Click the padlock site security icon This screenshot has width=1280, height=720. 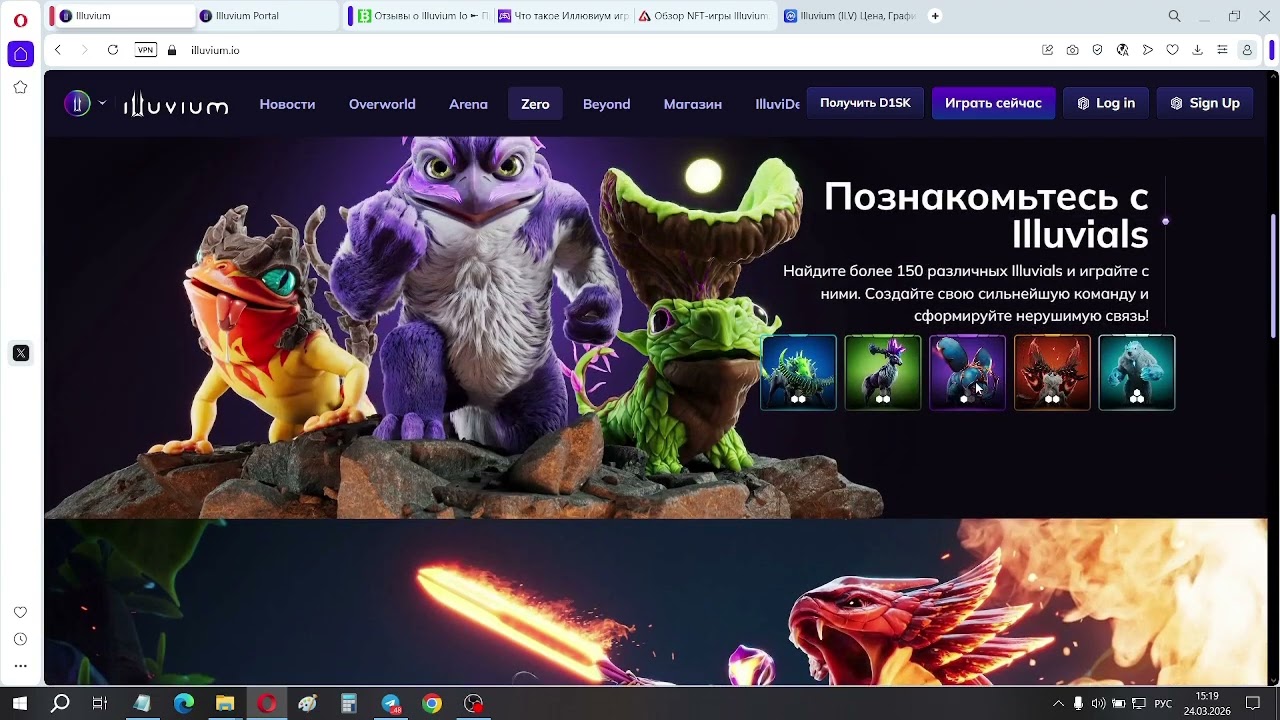pyautogui.click(x=172, y=50)
